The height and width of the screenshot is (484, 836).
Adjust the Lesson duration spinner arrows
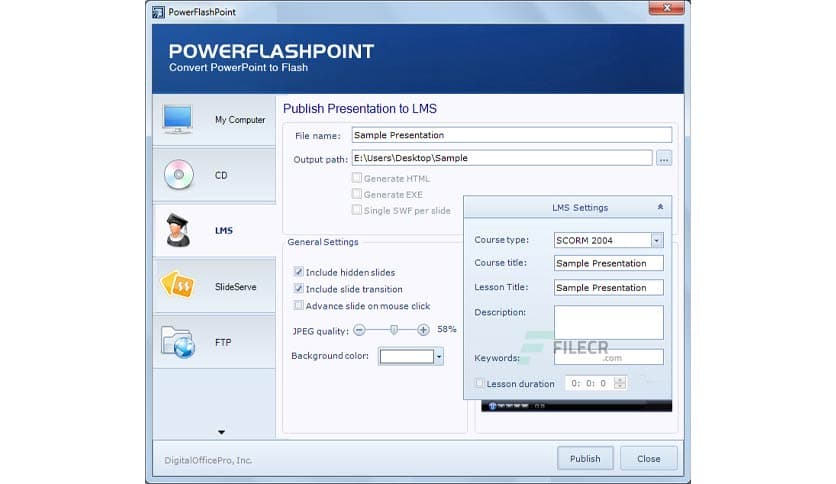pyautogui.click(x=620, y=383)
